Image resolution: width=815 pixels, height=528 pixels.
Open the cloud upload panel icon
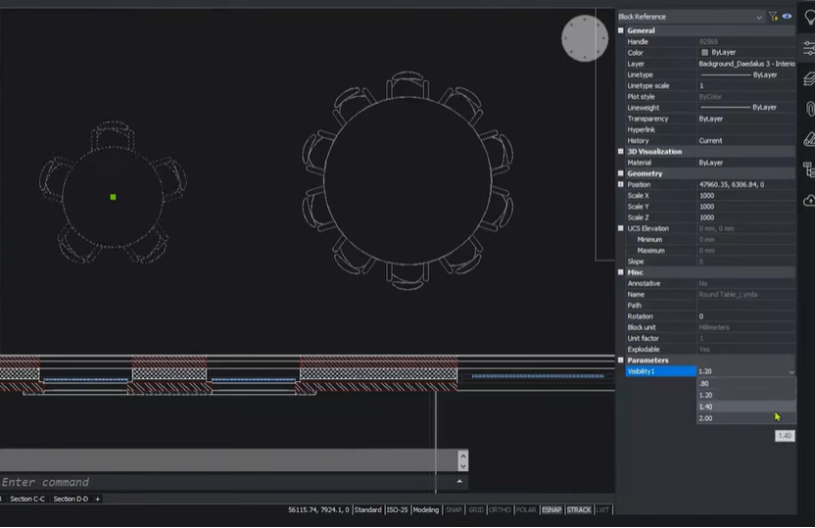(809, 200)
